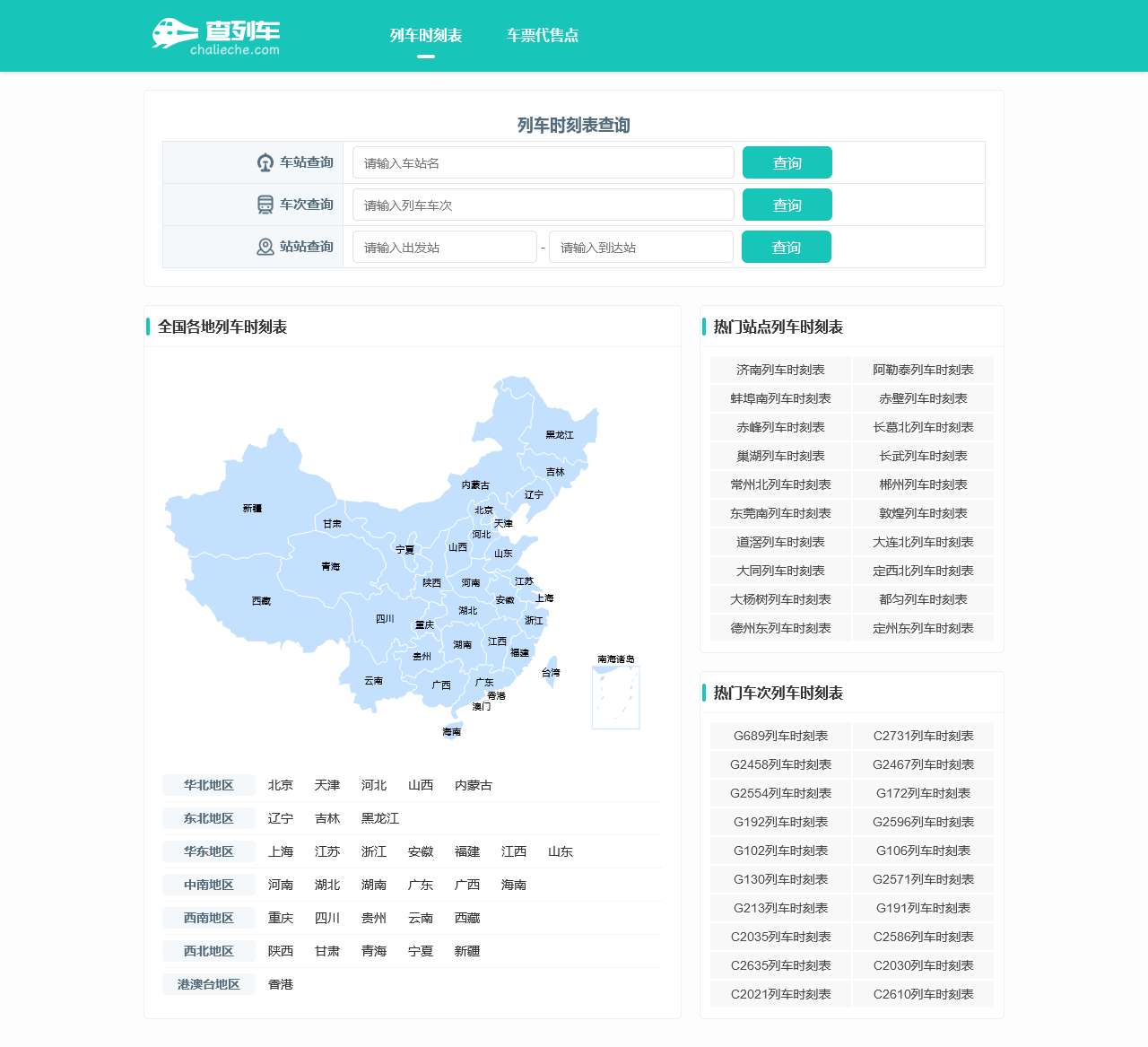This screenshot has width=1148, height=1047.
Task: Click 查询 button for station search
Action: (787, 162)
